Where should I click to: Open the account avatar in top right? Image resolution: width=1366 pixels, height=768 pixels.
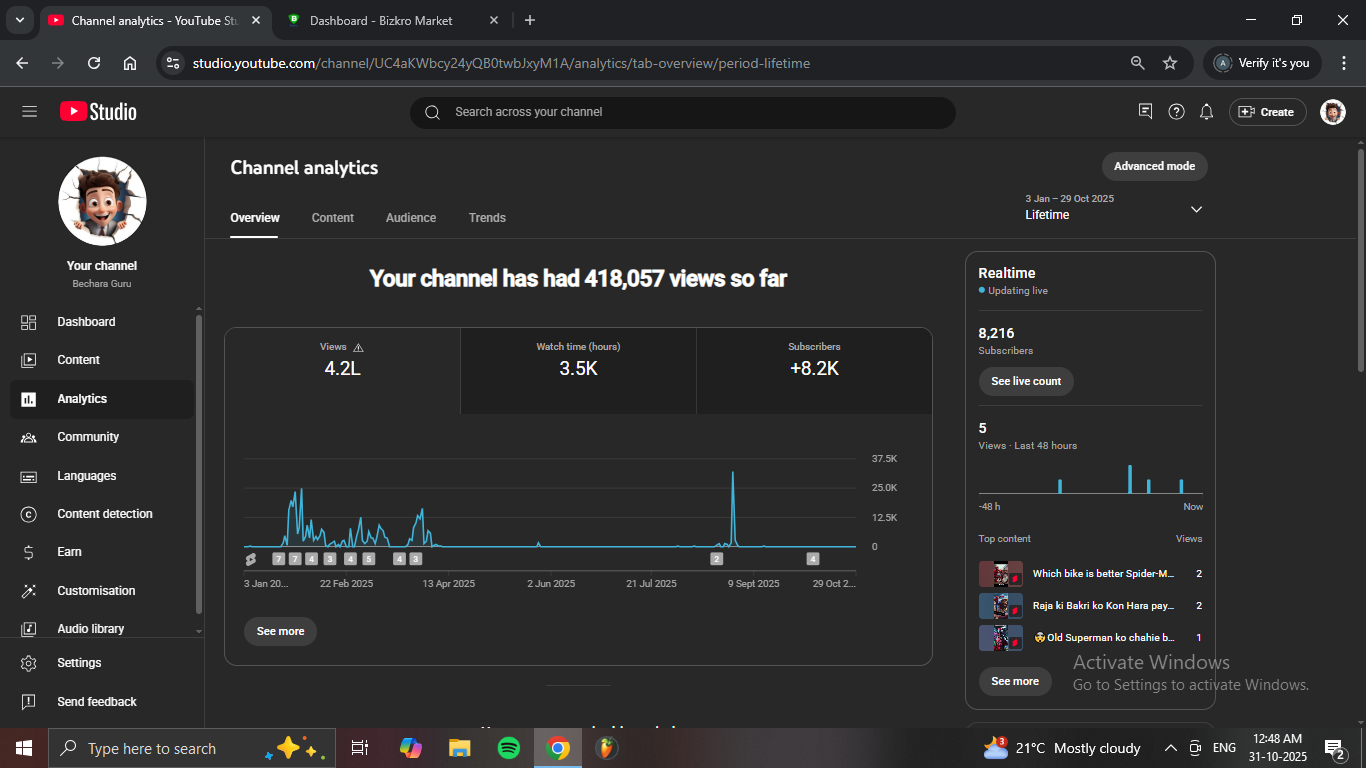[x=1332, y=112]
